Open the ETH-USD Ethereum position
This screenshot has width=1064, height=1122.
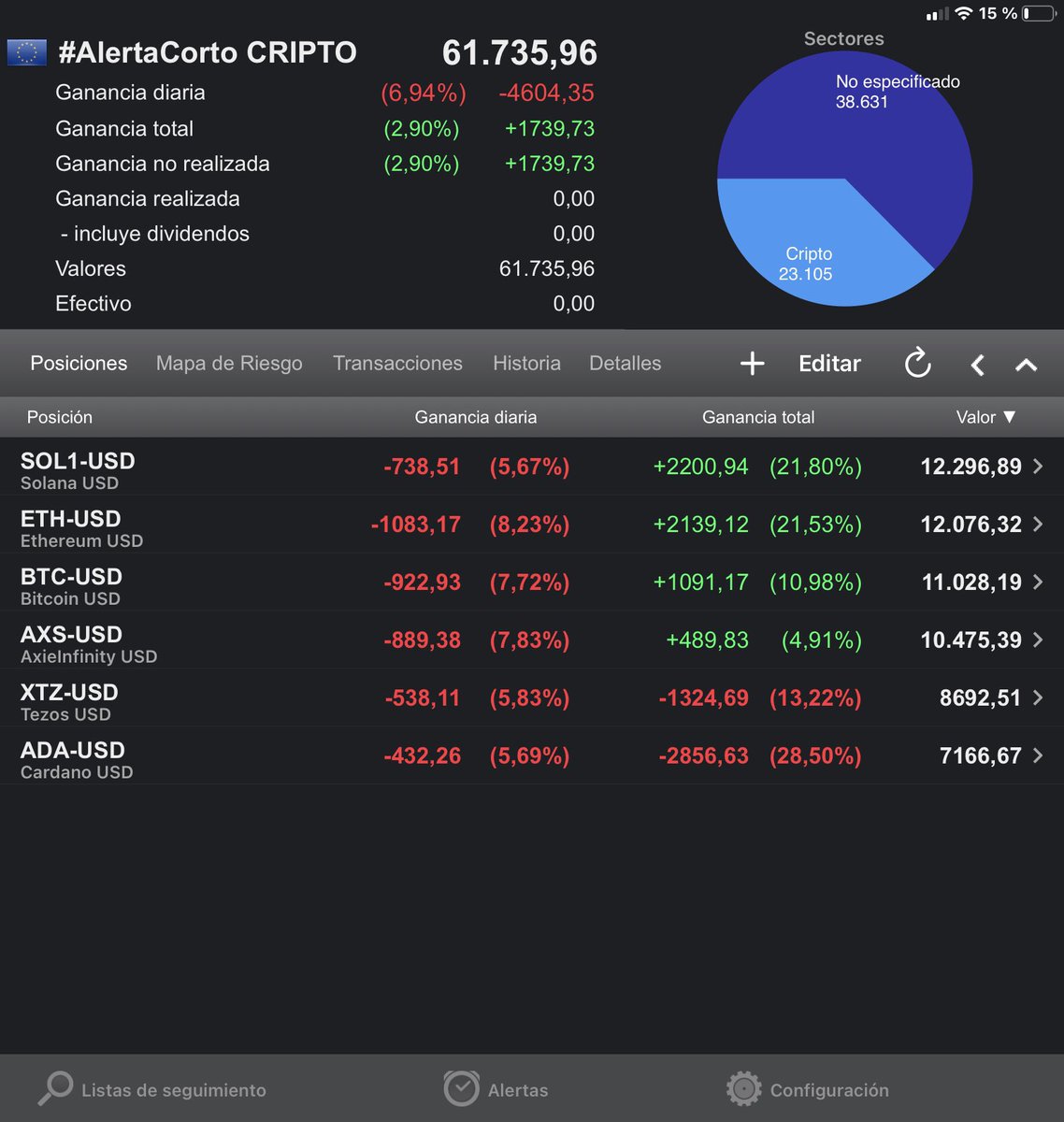coord(532,525)
